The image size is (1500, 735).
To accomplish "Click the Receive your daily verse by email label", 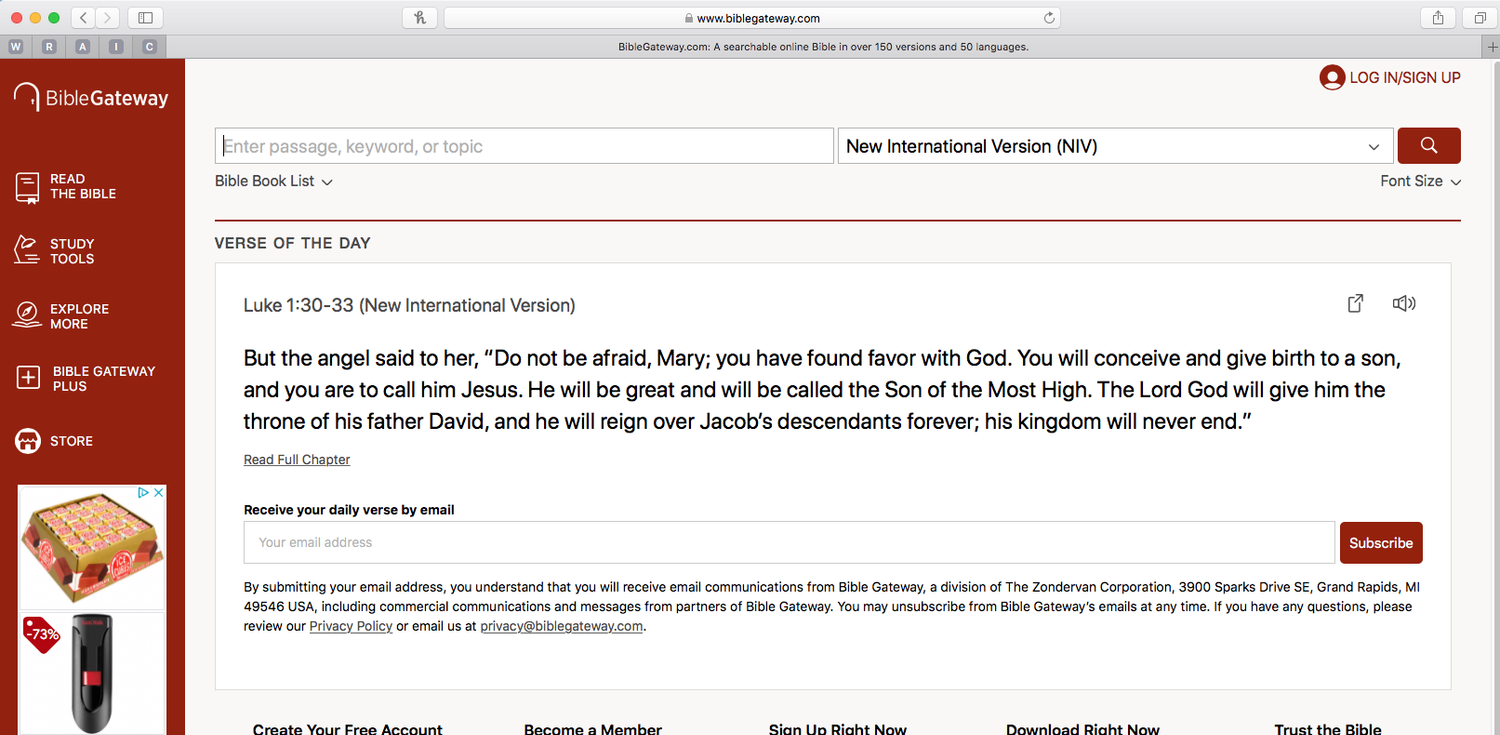I will point(349,510).
